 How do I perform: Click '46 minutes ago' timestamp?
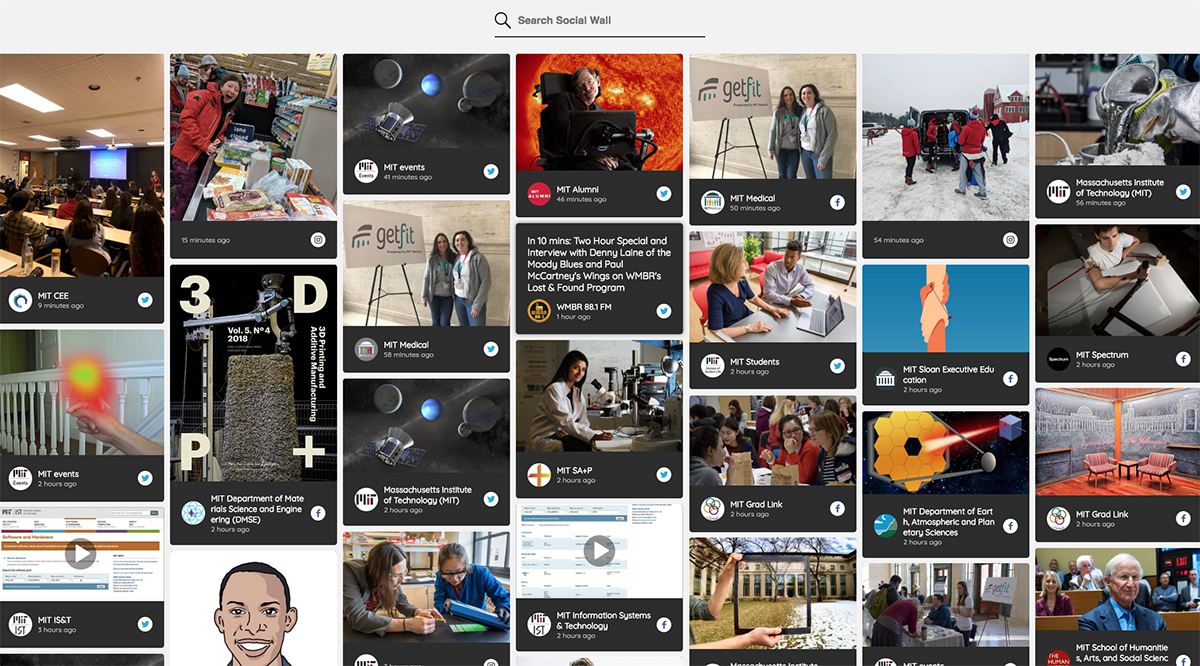[x=582, y=200]
